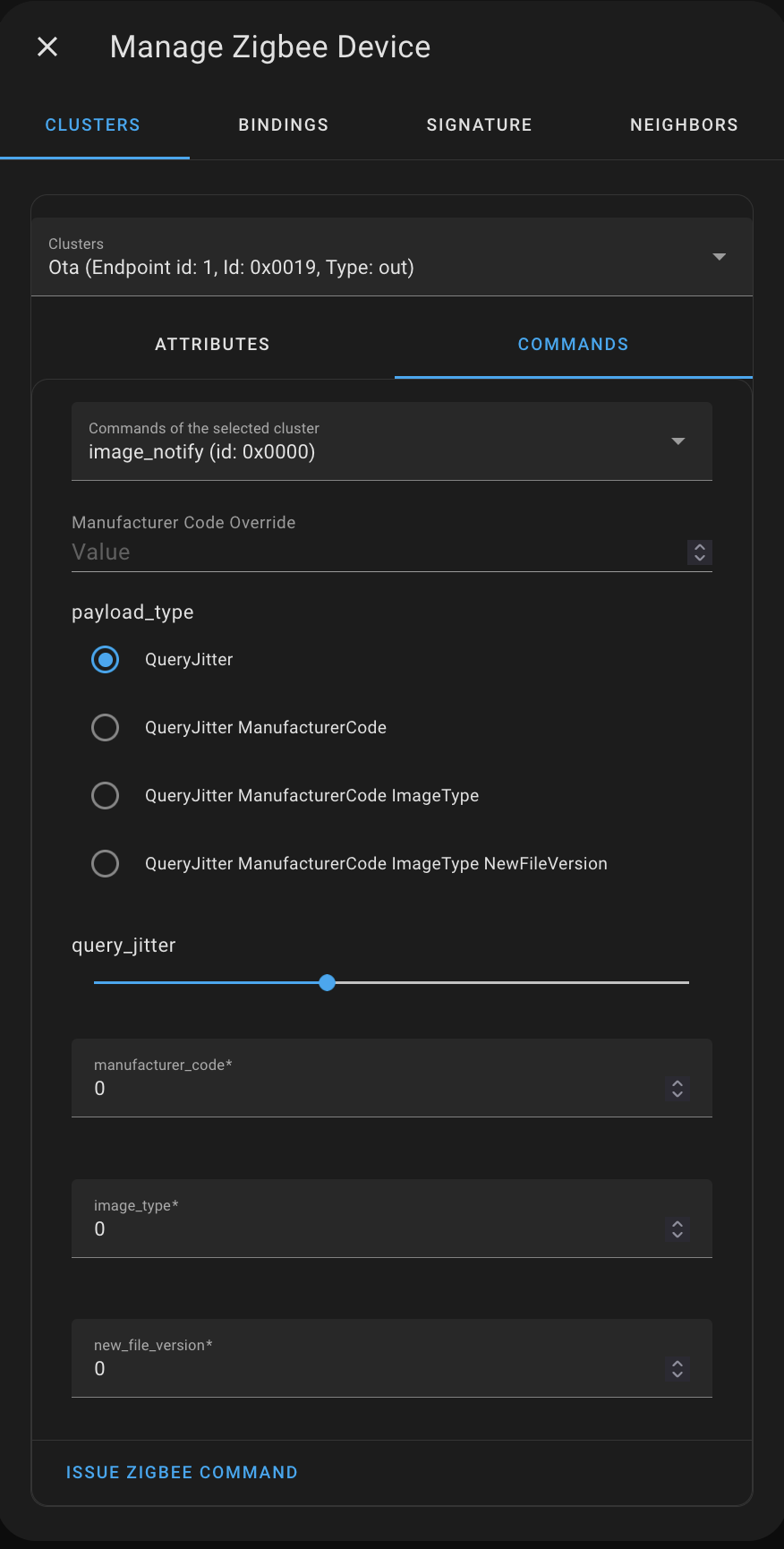
Task: Select the COMMANDS tab
Action: 573,344
